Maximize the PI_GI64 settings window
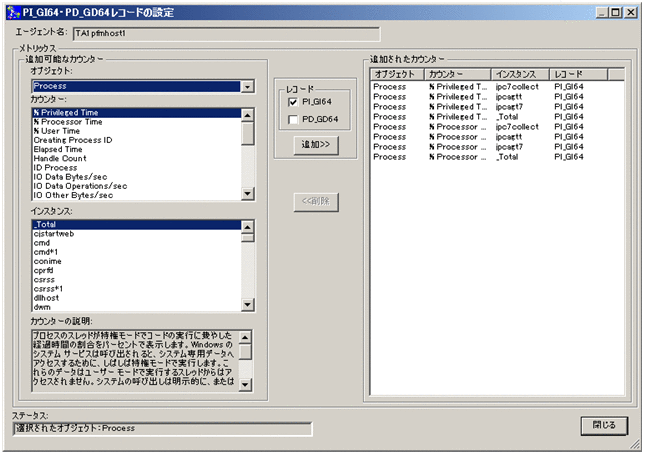The width and height of the screenshot is (645, 455). pos(616,13)
